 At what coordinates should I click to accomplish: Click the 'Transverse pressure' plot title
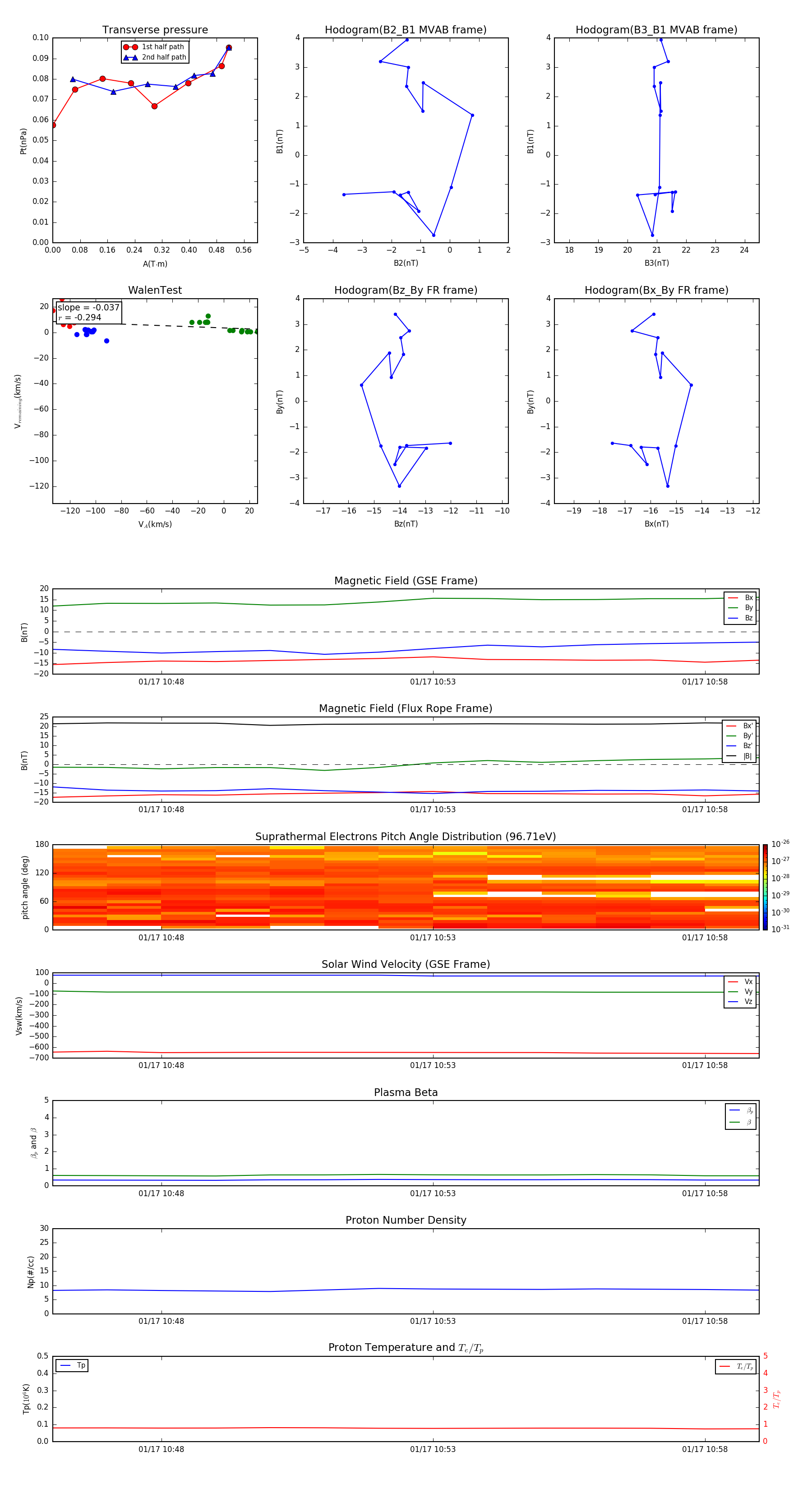tap(155, 30)
